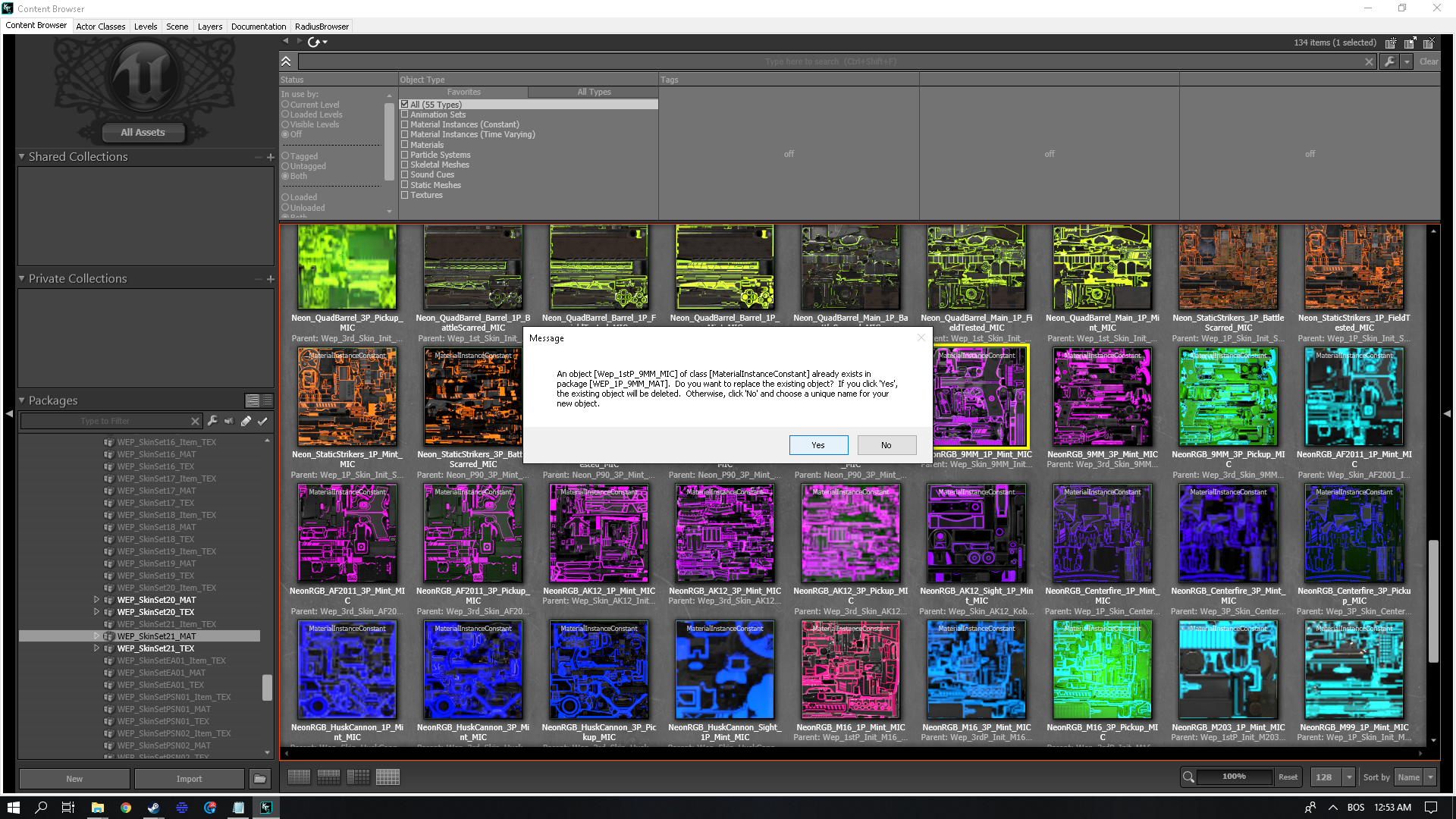Click No in the Message dialog
1456x819 pixels.
pyautogui.click(x=886, y=445)
